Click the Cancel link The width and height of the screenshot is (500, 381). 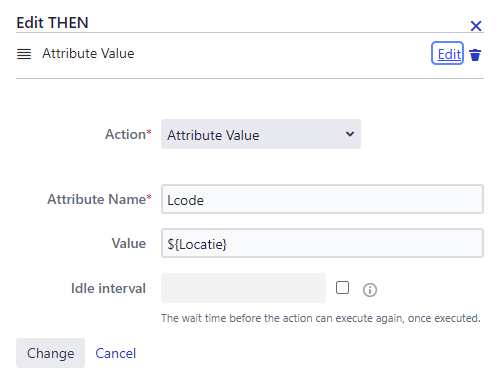tap(116, 353)
